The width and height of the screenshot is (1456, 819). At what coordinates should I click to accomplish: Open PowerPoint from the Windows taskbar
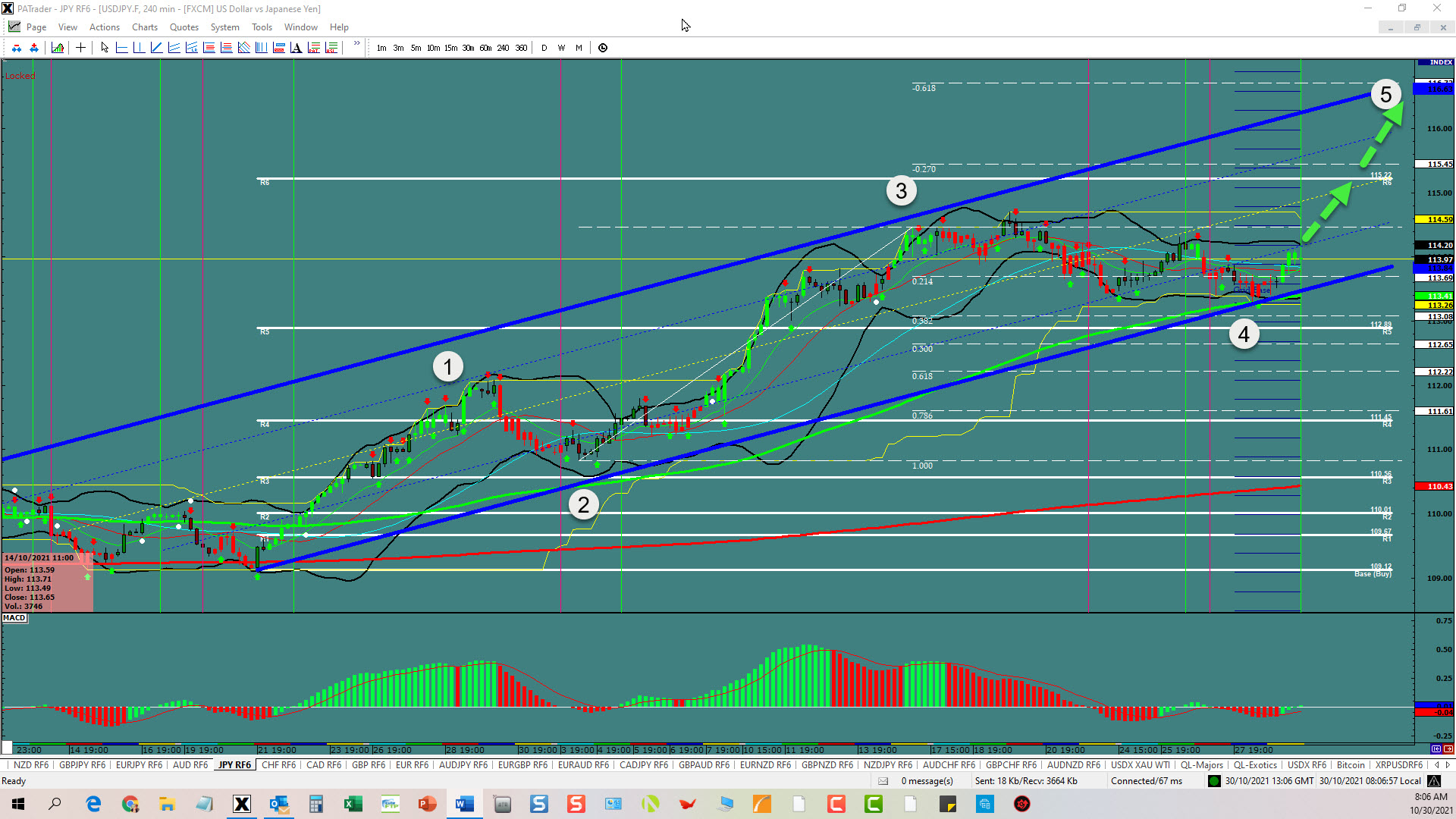(x=427, y=804)
